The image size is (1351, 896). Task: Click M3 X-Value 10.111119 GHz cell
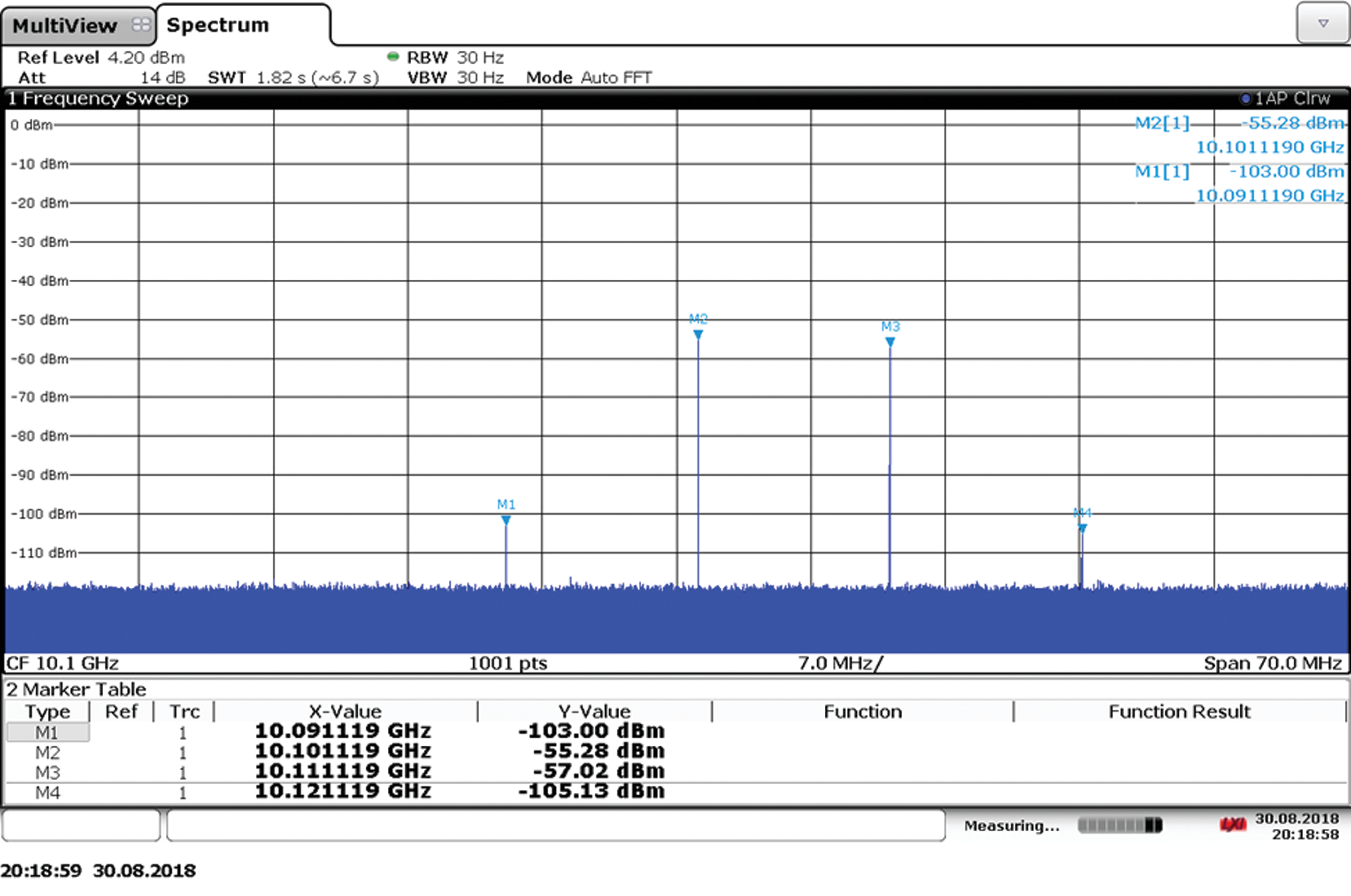coord(343,771)
